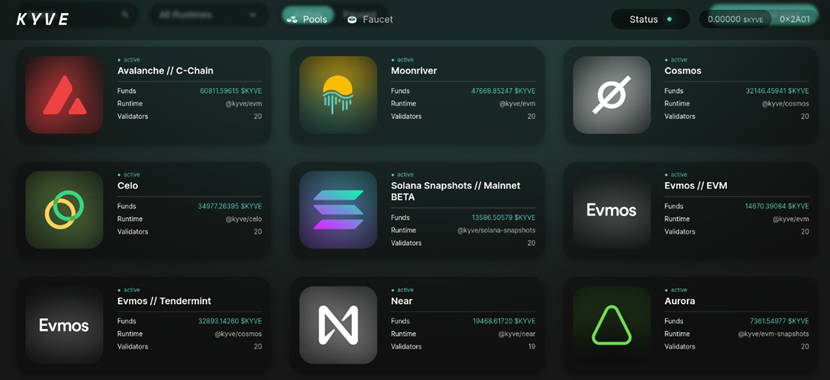Open the Cosmos pool title
830x380 pixels.
[x=683, y=70]
